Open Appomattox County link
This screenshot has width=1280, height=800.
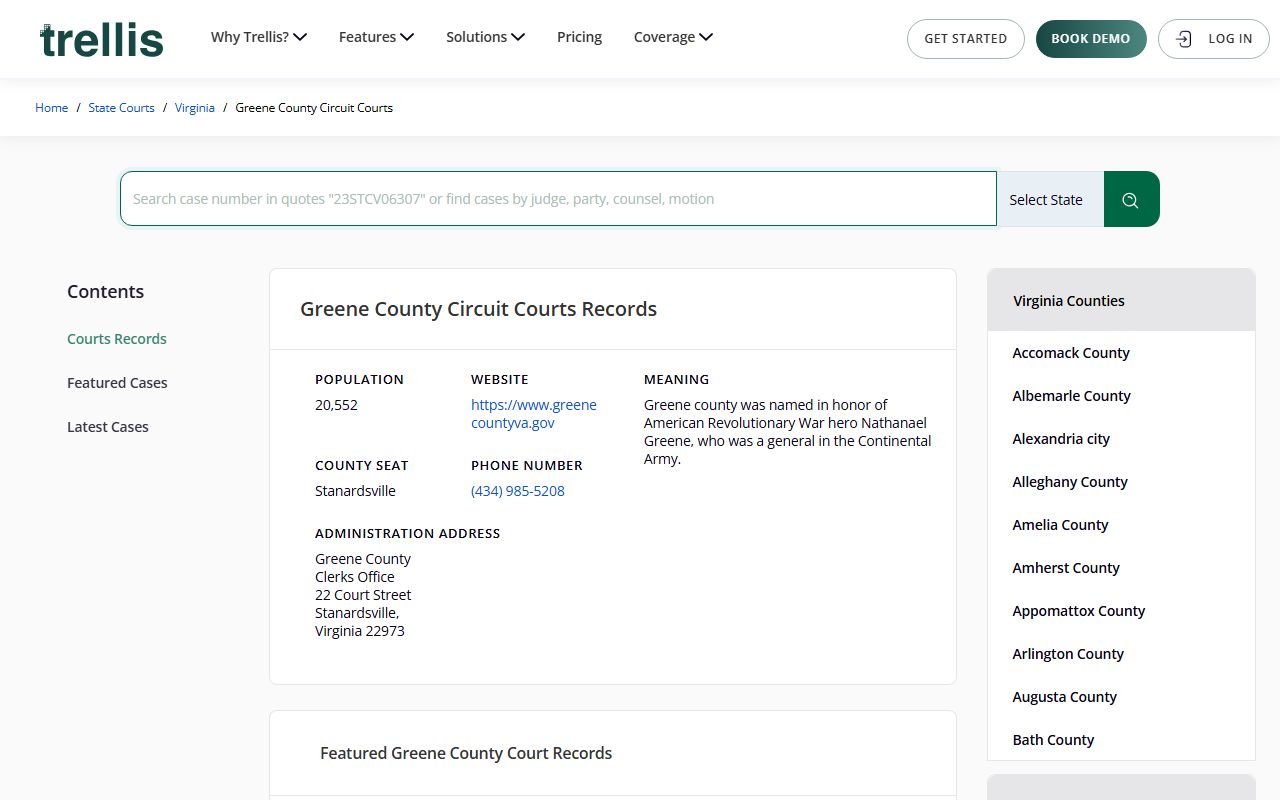click(1079, 611)
